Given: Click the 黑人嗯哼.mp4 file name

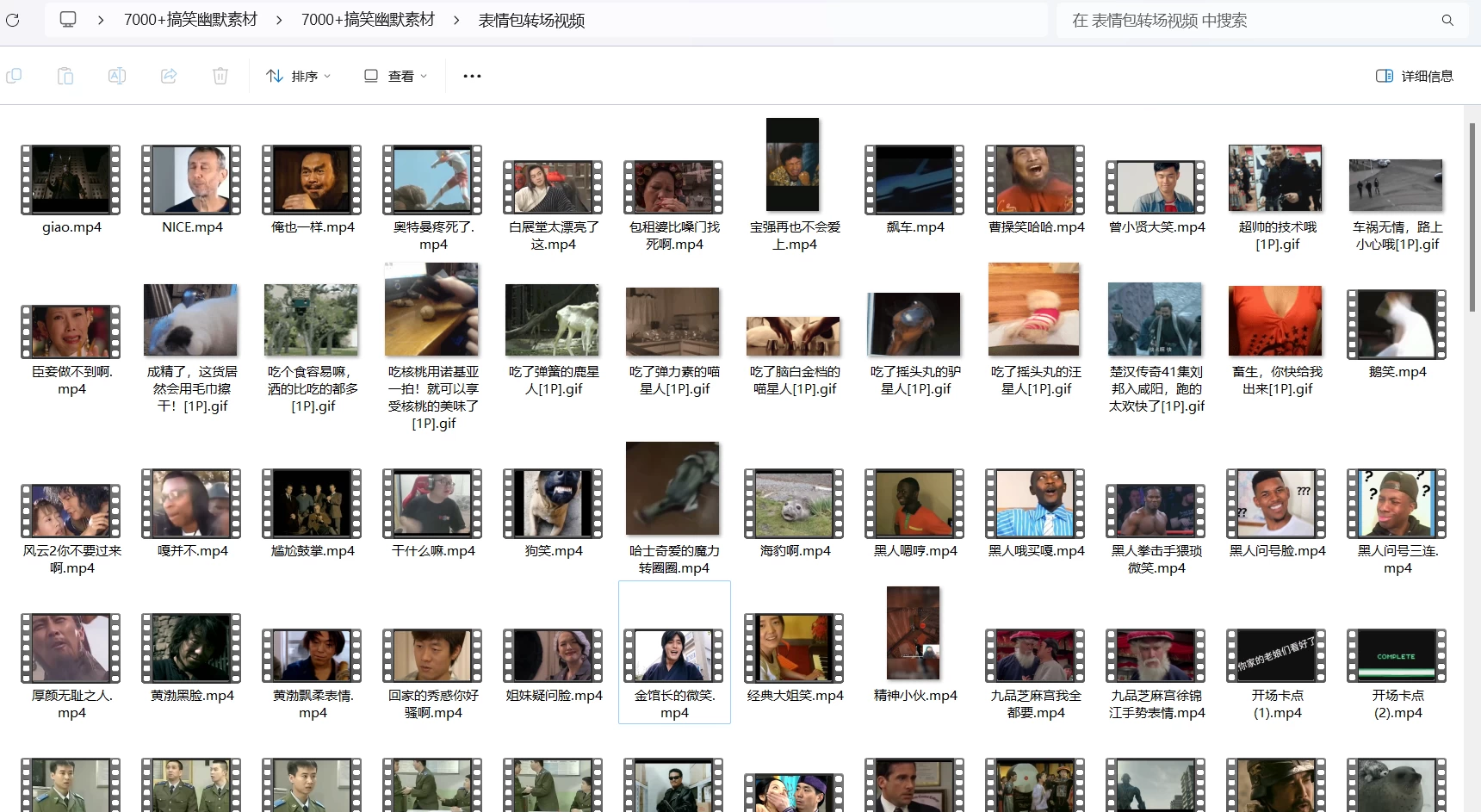Looking at the screenshot, I should pyautogui.click(x=915, y=550).
